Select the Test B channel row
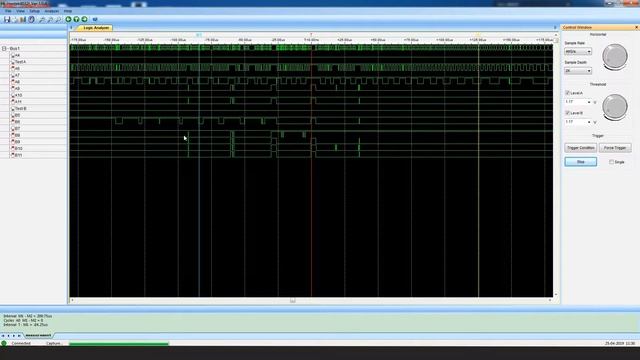640x360 pixels. point(33,109)
